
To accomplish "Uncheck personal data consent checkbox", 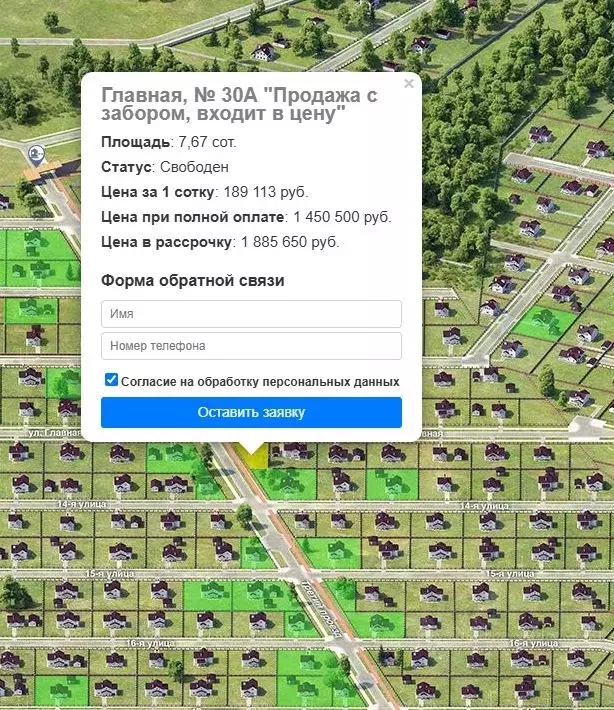I will click(111, 379).
